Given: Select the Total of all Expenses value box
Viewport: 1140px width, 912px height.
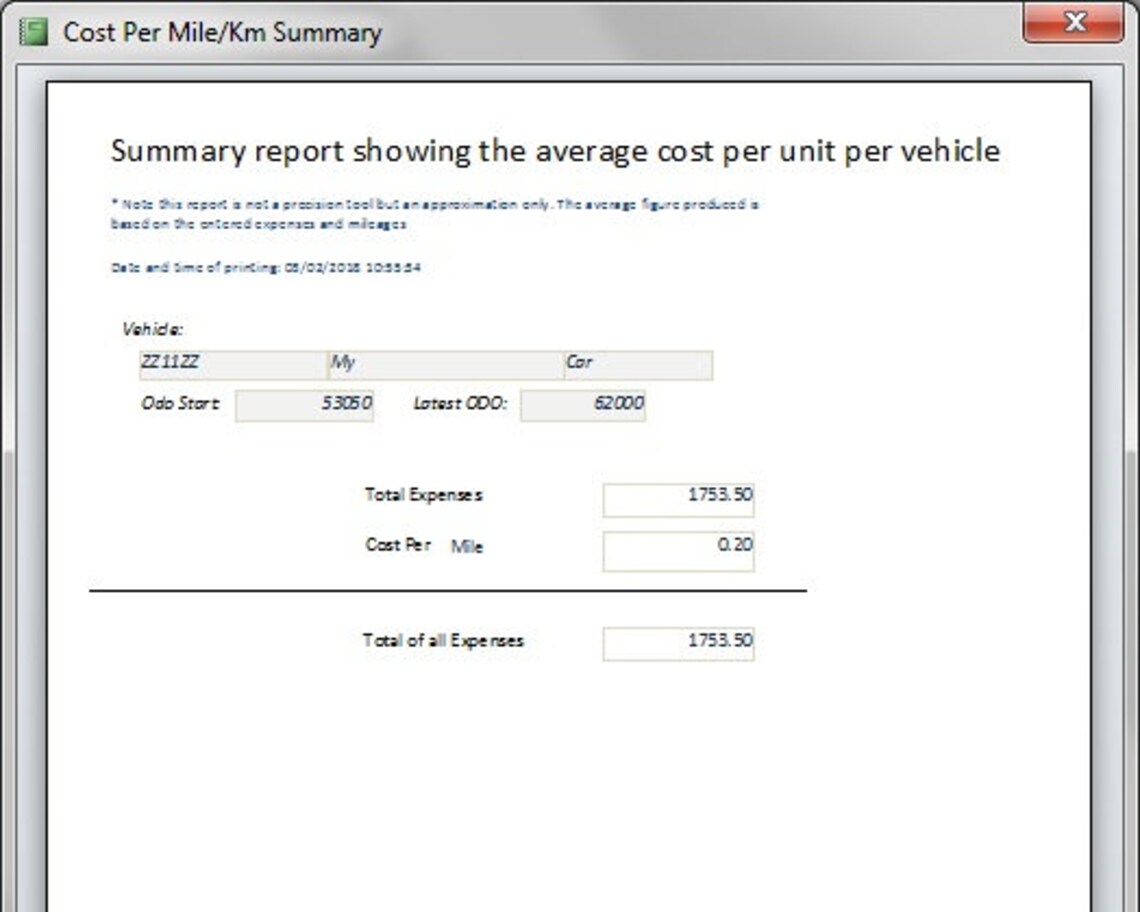Looking at the screenshot, I should [678, 643].
